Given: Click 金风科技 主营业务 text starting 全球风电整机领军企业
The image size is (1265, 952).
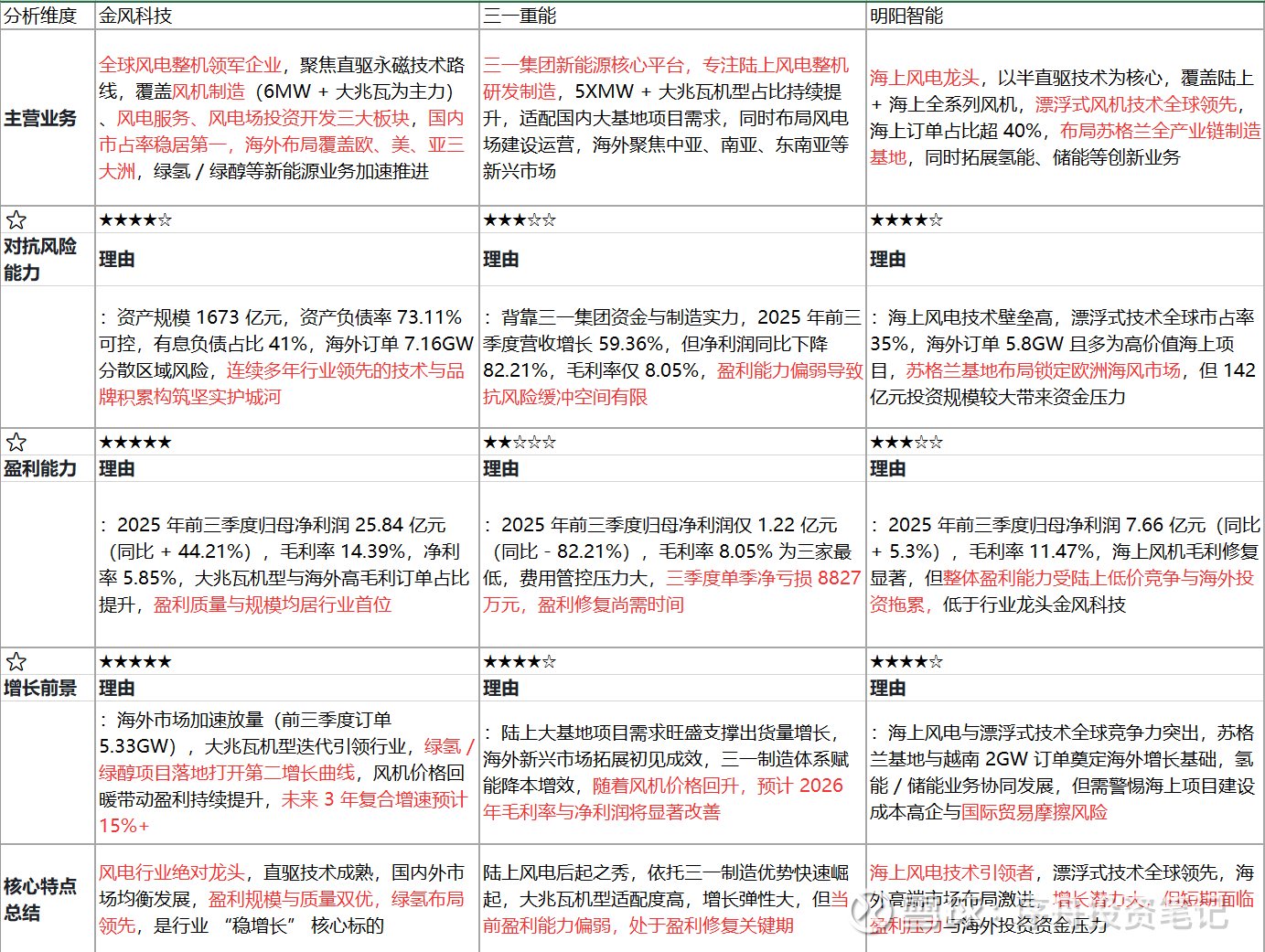Looking at the screenshot, I should (283, 119).
